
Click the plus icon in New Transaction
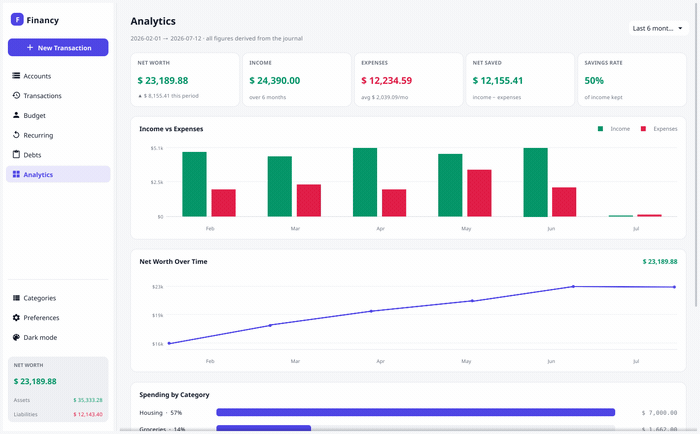30,47
